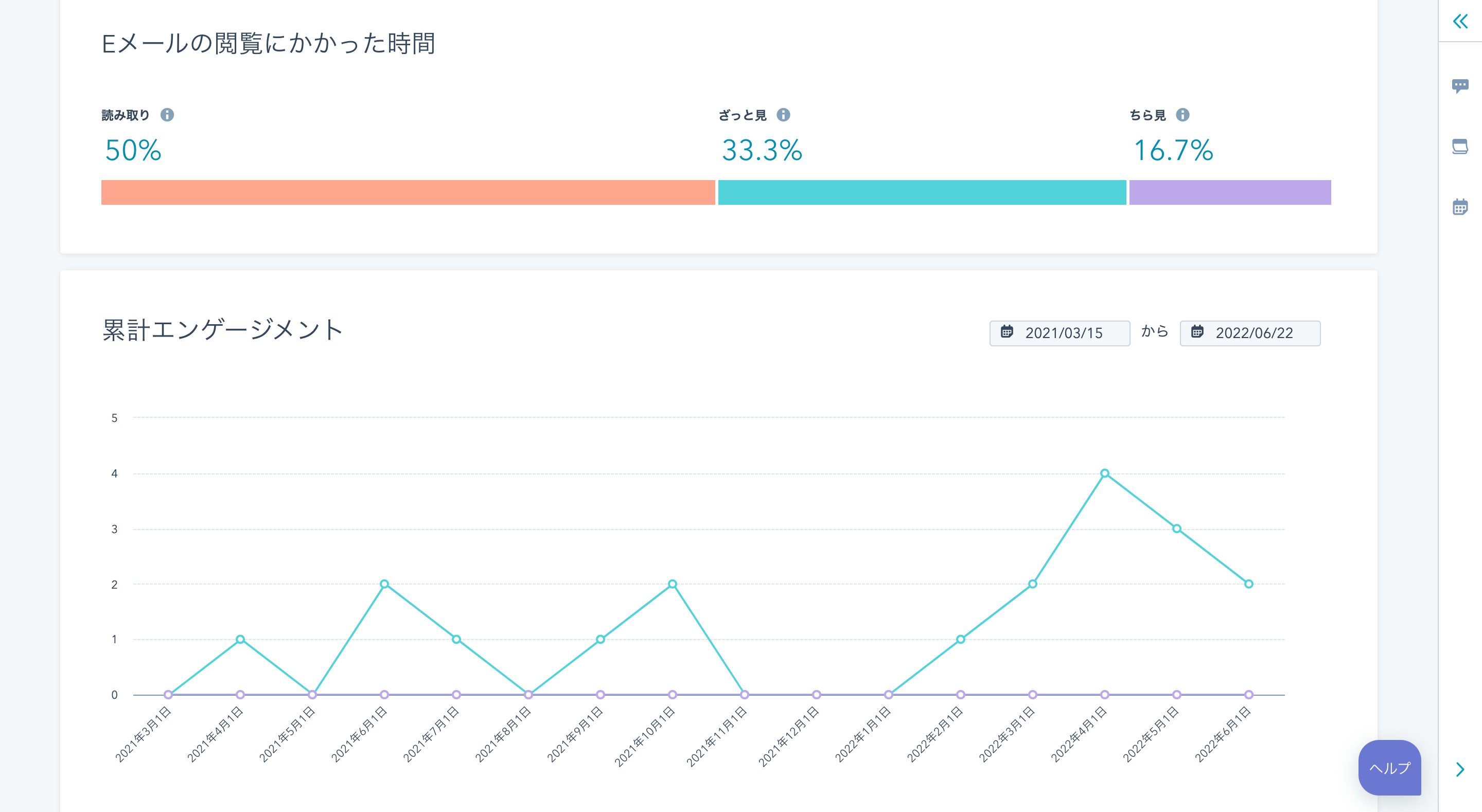1482x812 pixels.
Task: Select teal data point at 2022年5月1日
Action: 1176,528
